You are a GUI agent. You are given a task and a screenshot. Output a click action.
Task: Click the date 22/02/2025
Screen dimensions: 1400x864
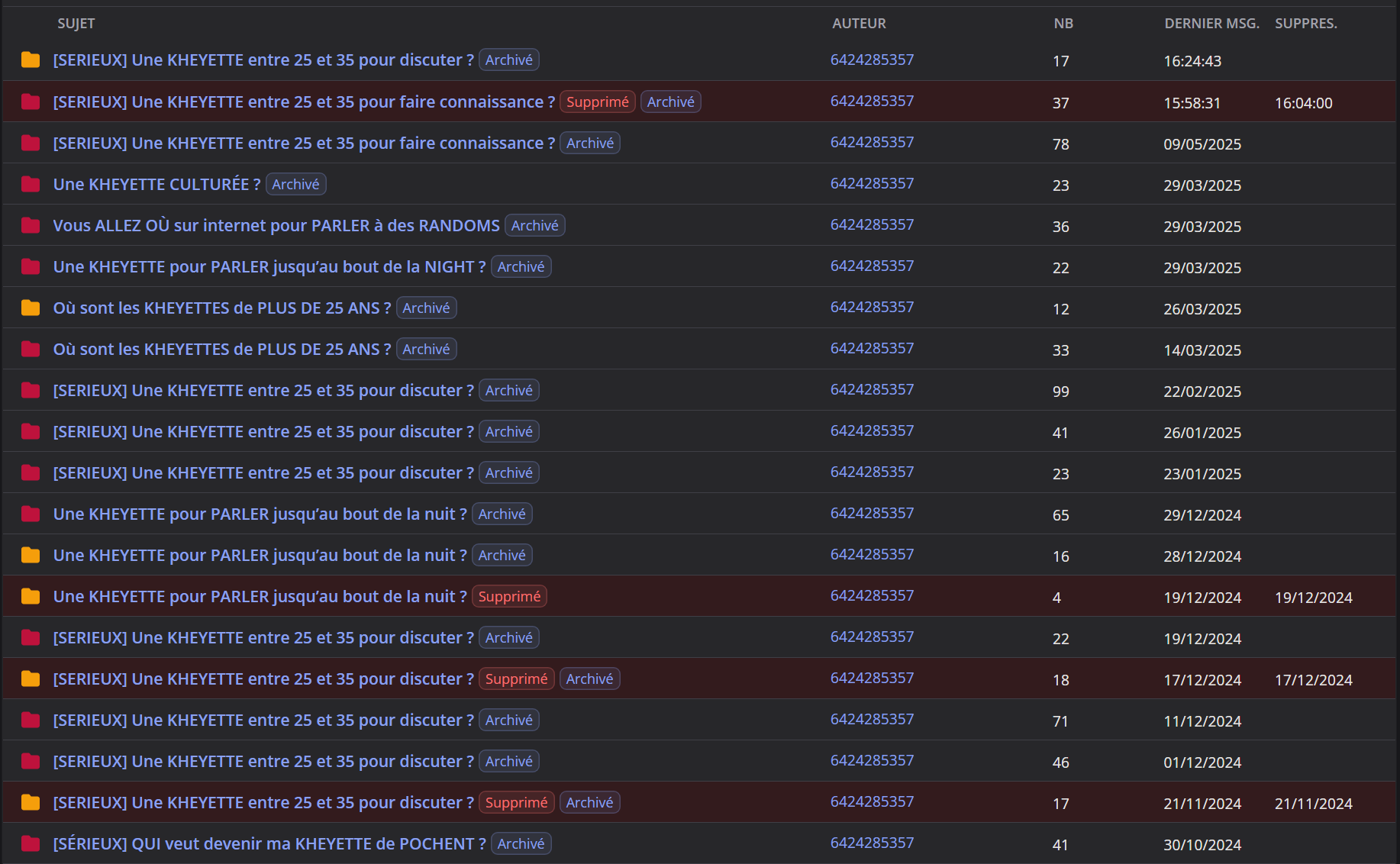click(1202, 392)
